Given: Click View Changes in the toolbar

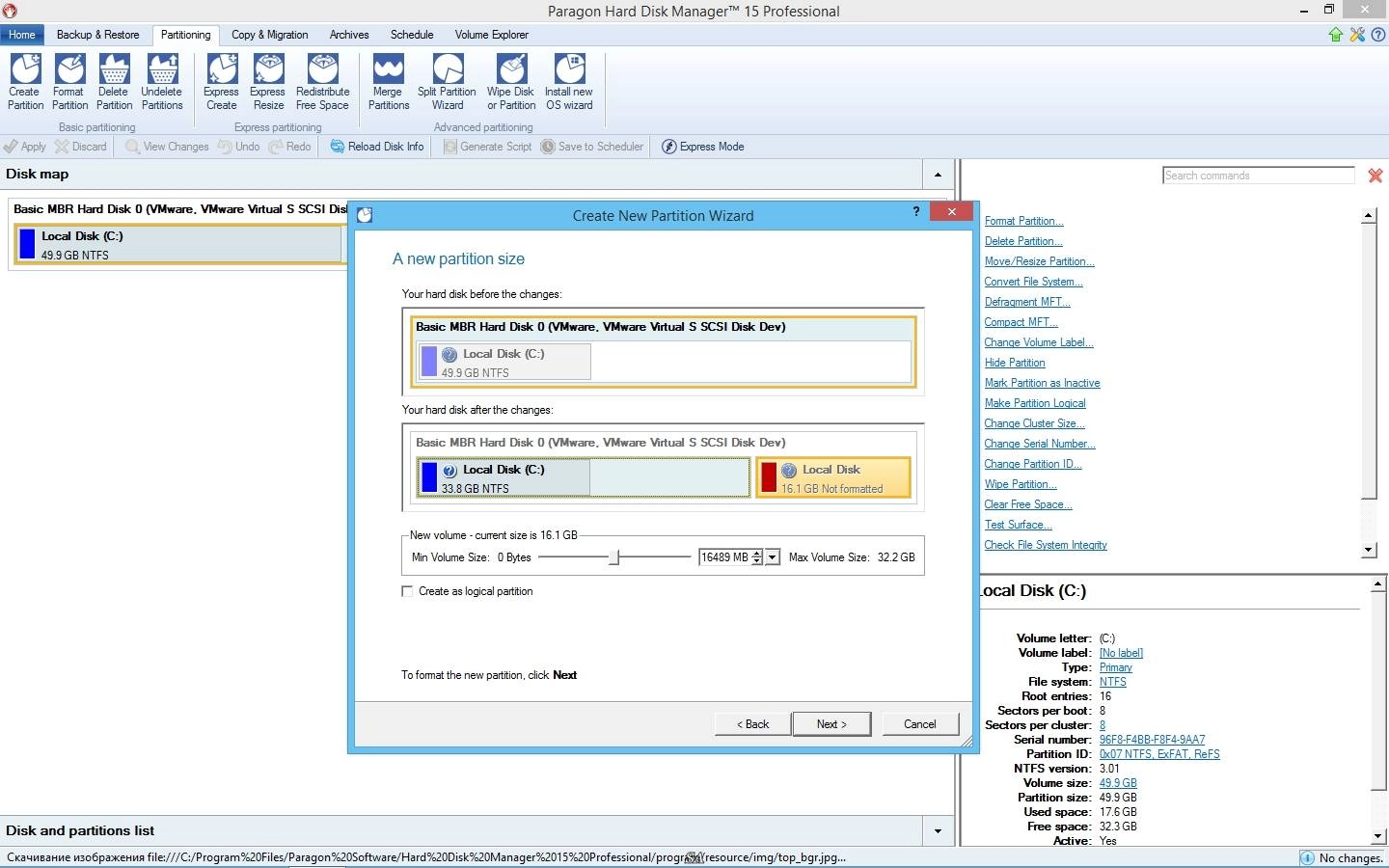Looking at the screenshot, I should coord(167,147).
